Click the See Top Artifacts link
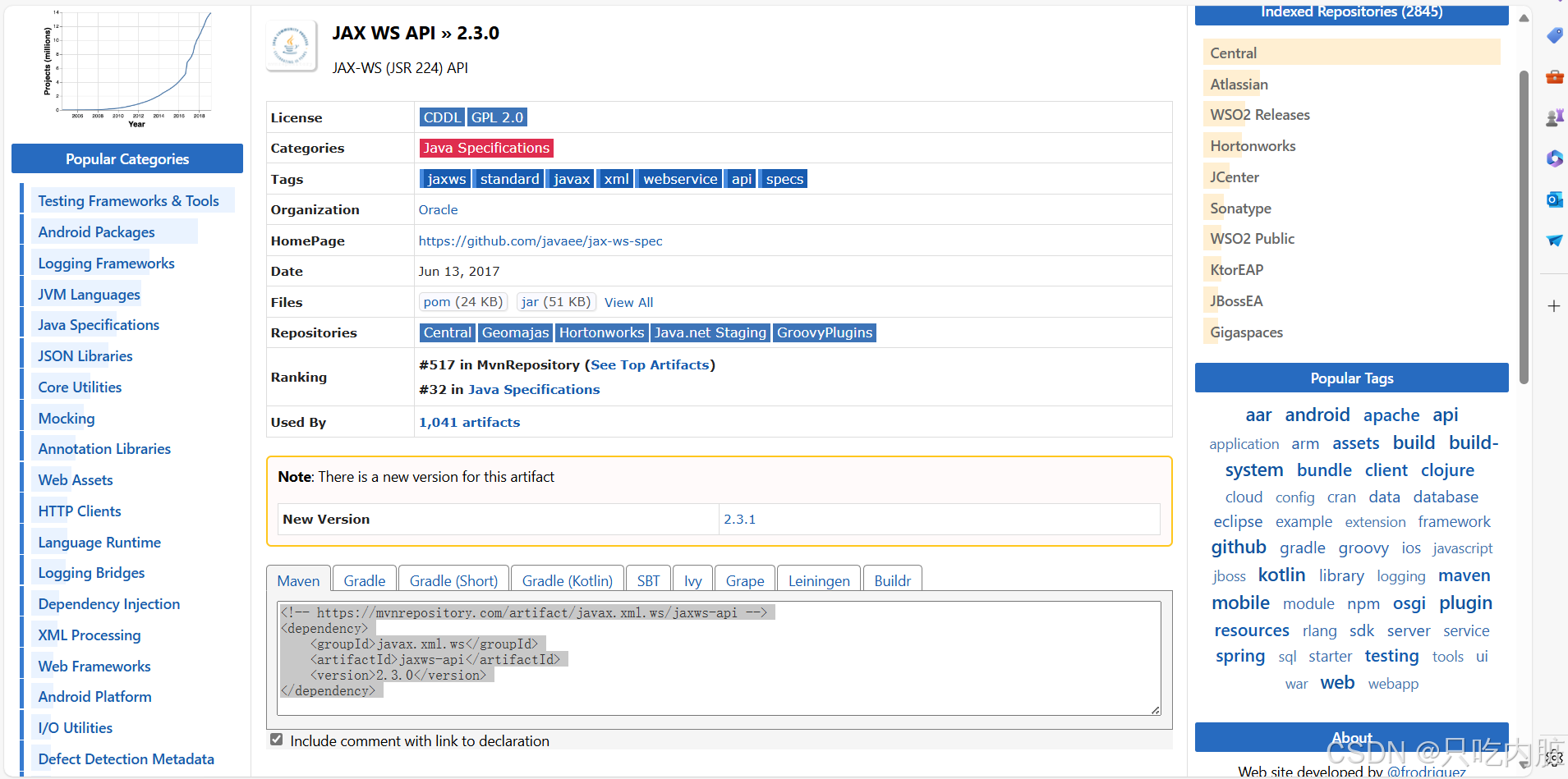1568x779 pixels. [x=650, y=364]
